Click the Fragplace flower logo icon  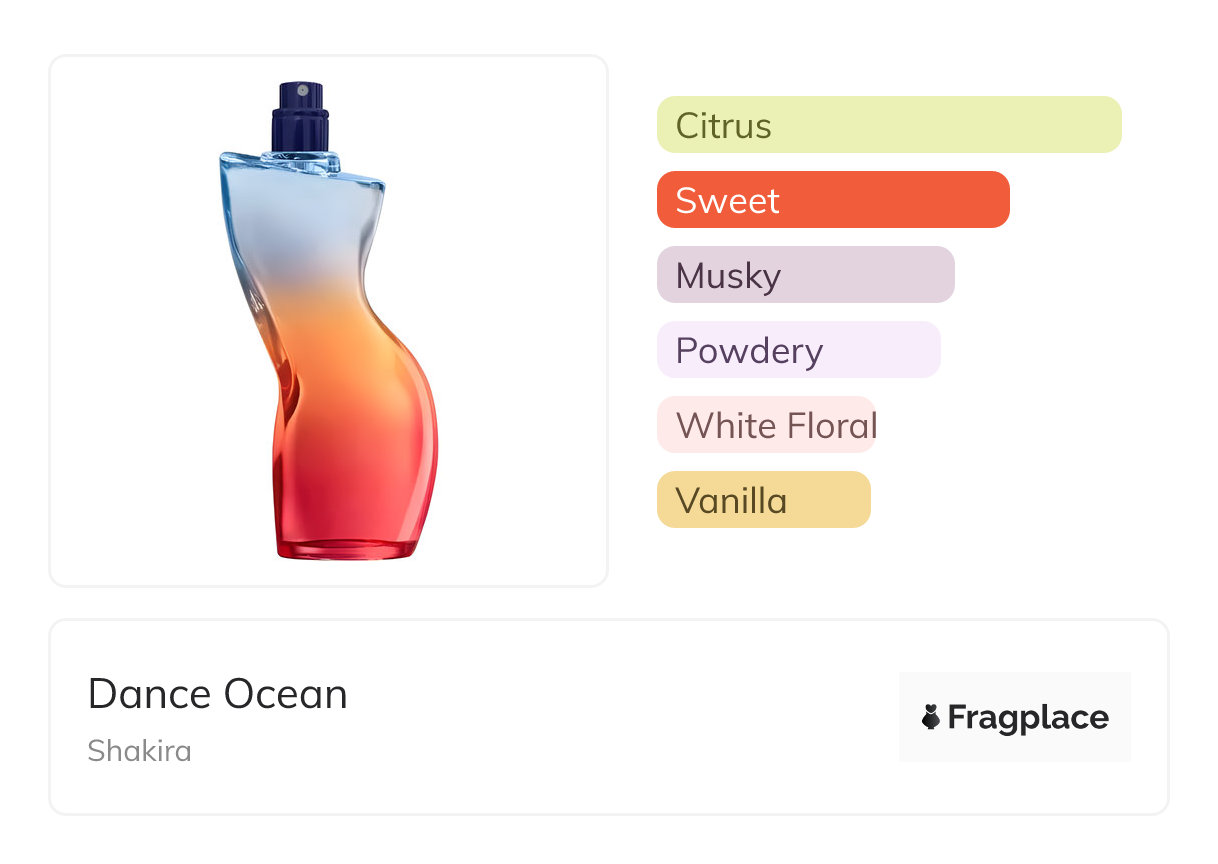click(x=931, y=717)
